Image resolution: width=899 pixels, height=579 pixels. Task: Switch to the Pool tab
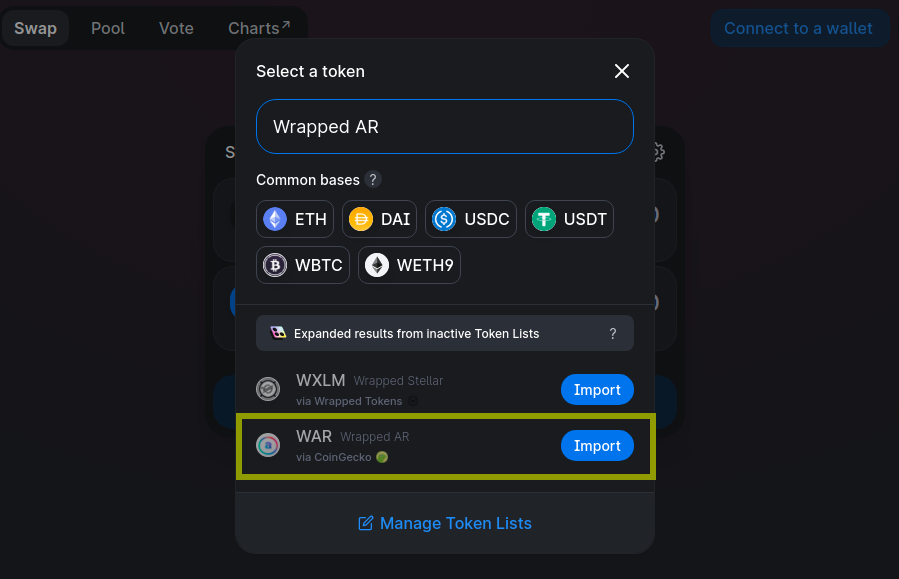108,28
